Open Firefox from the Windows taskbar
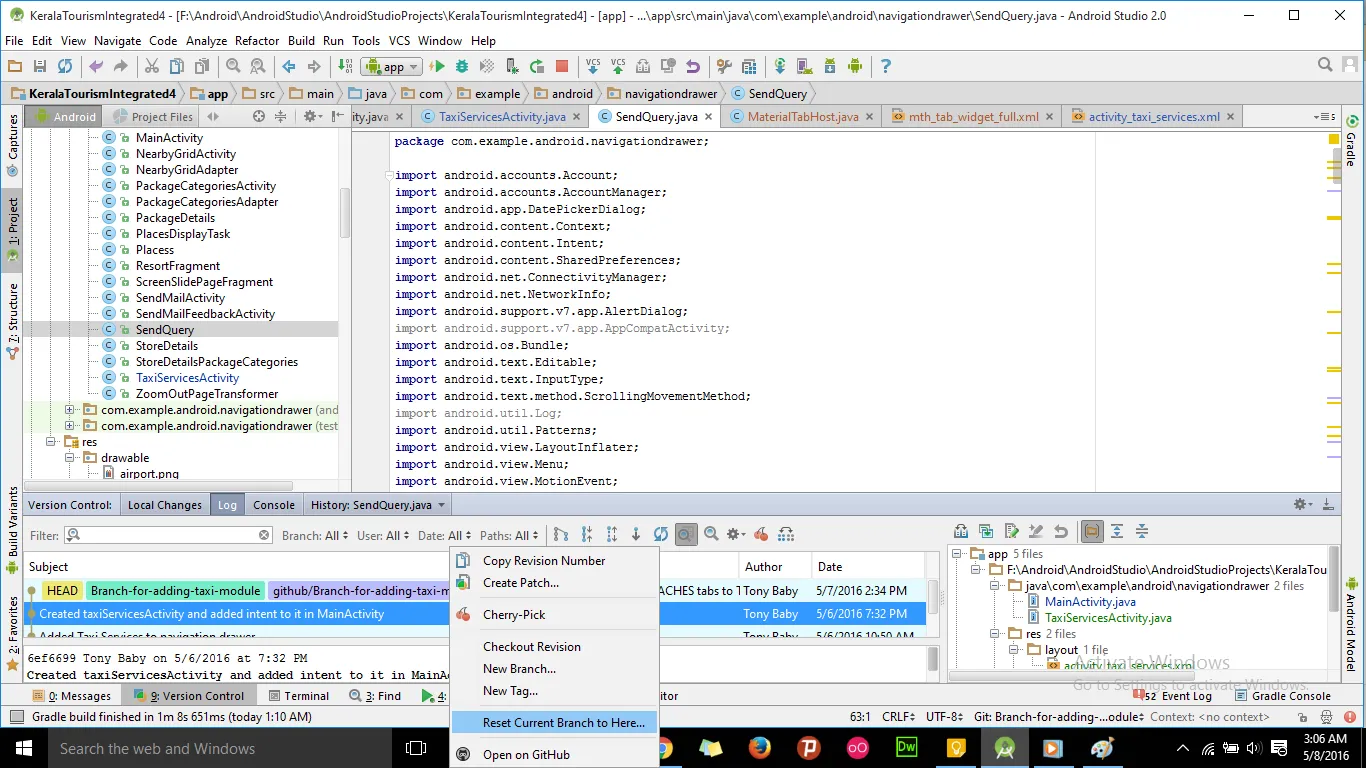This screenshot has width=1366, height=768. click(x=759, y=748)
